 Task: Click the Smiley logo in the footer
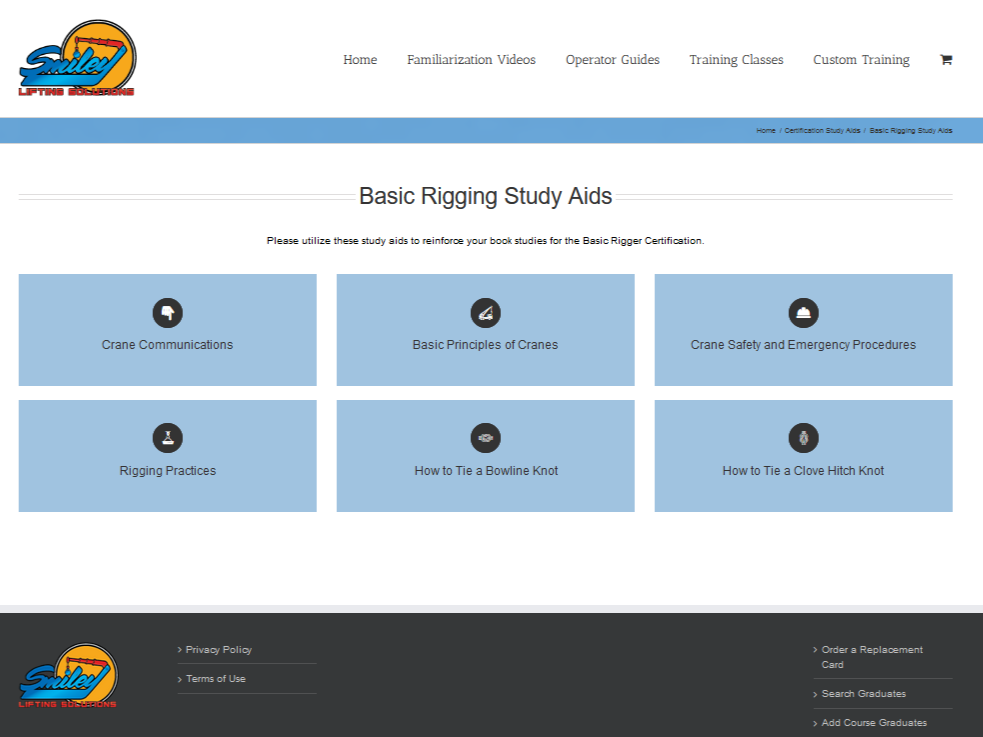68,676
